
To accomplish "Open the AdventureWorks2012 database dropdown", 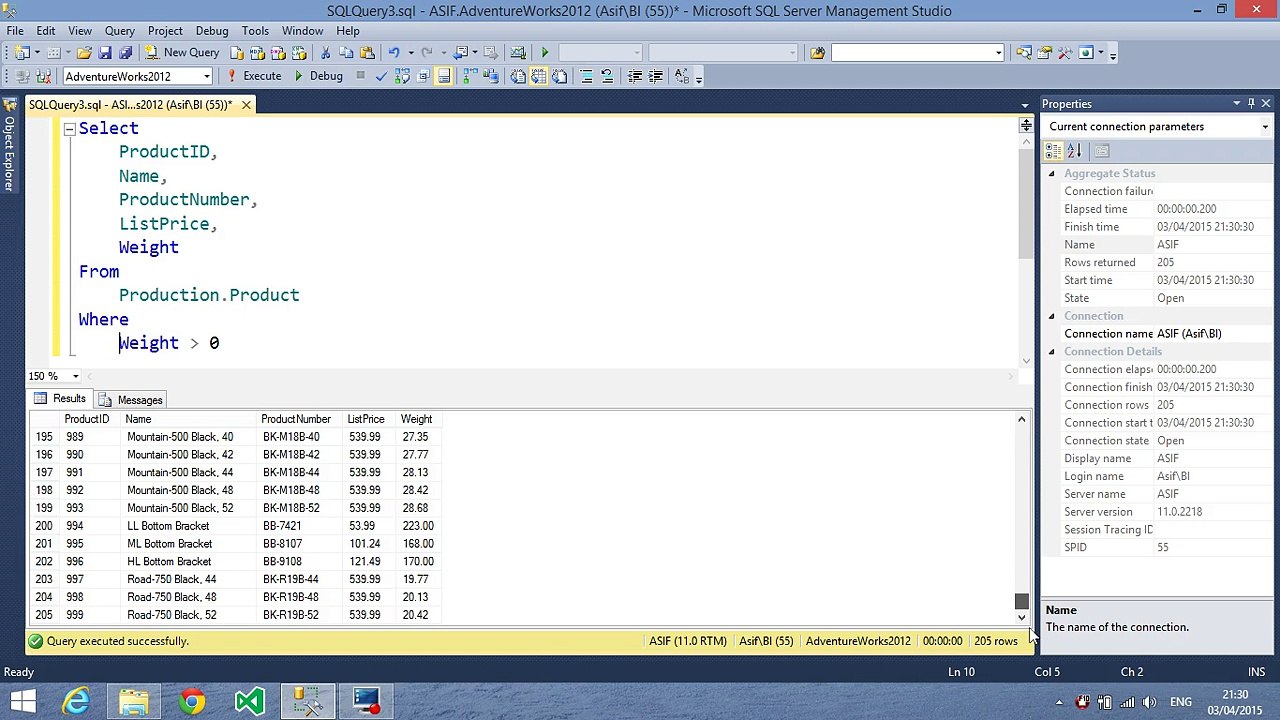I will 207,77.
